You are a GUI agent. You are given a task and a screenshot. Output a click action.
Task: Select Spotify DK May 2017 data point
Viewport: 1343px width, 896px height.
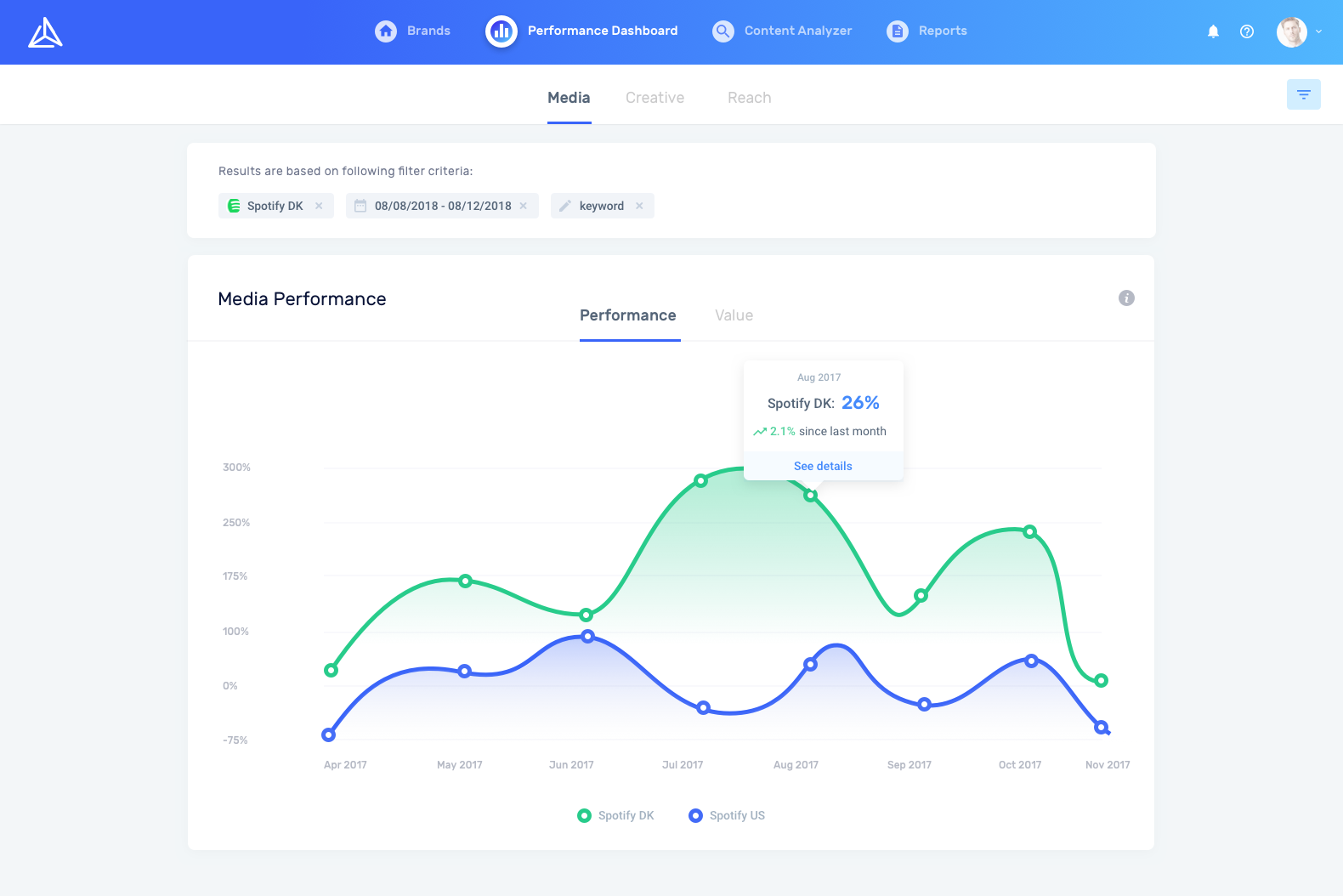(x=465, y=581)
